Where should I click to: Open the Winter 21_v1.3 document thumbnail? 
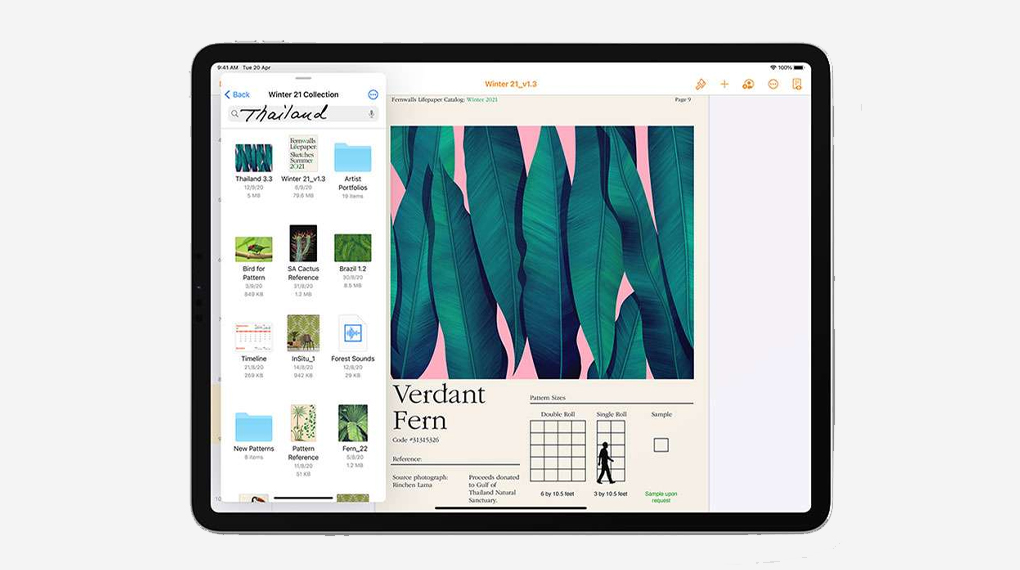tap(303, 154)
